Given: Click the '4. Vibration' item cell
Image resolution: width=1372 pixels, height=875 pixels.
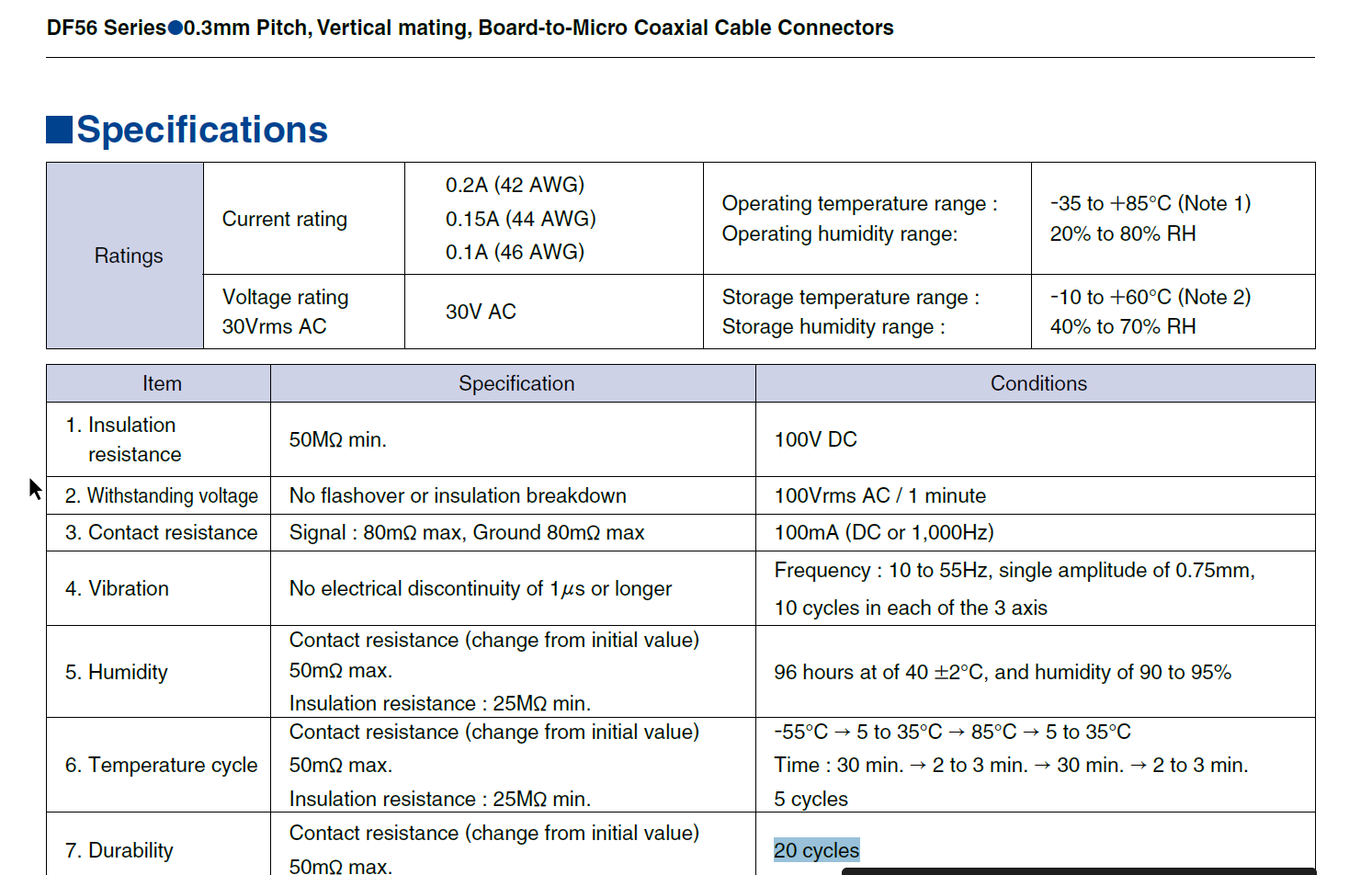Looking at the screenshot, I should (x=118, y=588).
